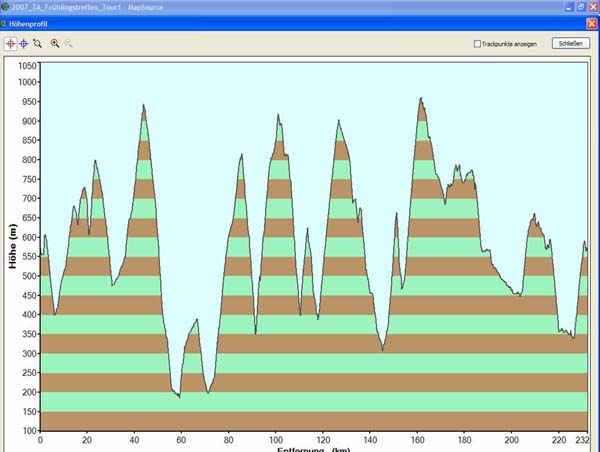Activate the zoom-to-selection area tool

click(x=37, y=44)
